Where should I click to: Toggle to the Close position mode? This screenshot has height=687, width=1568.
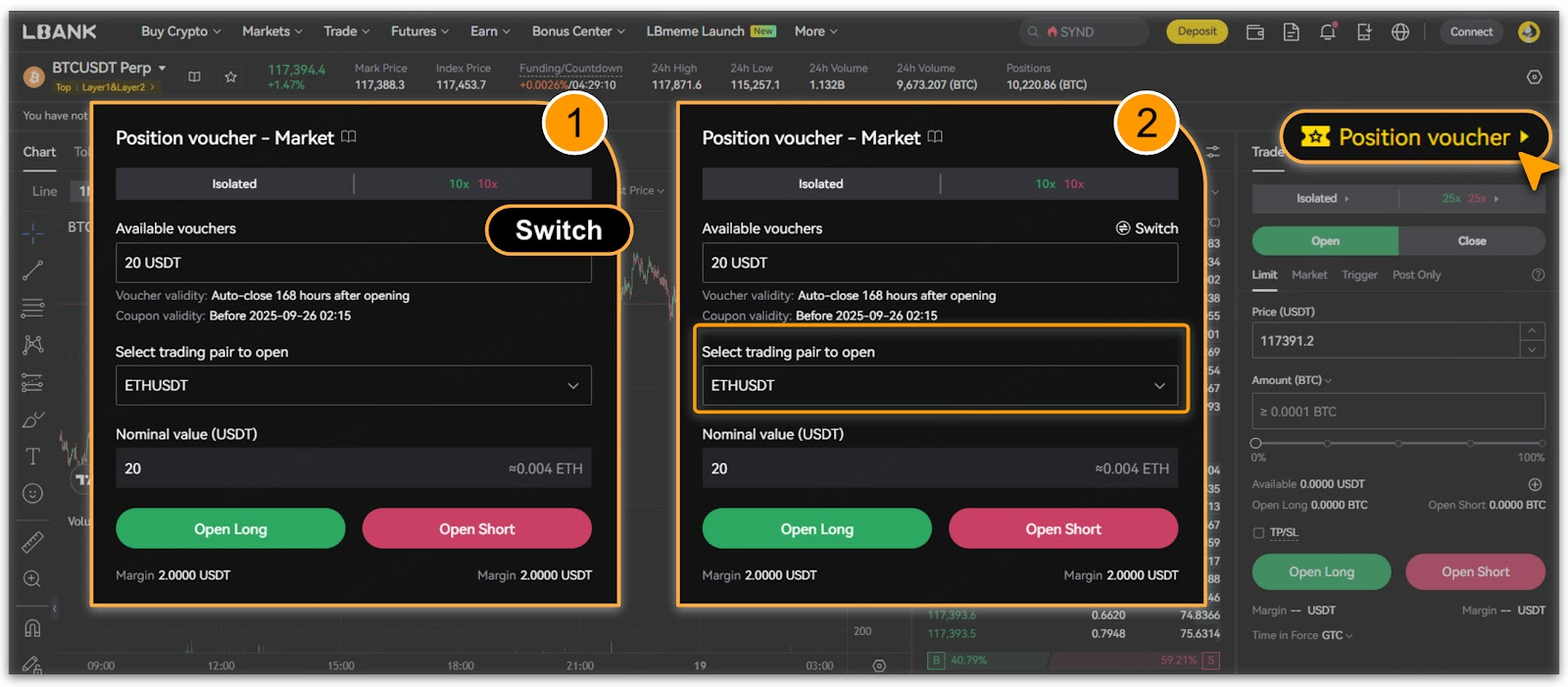1471,241
